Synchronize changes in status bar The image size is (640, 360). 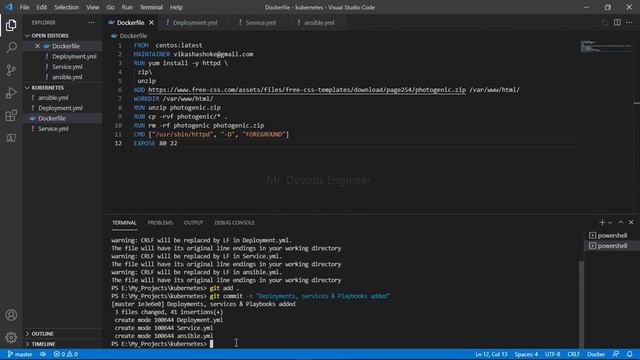tap(43, 354)
